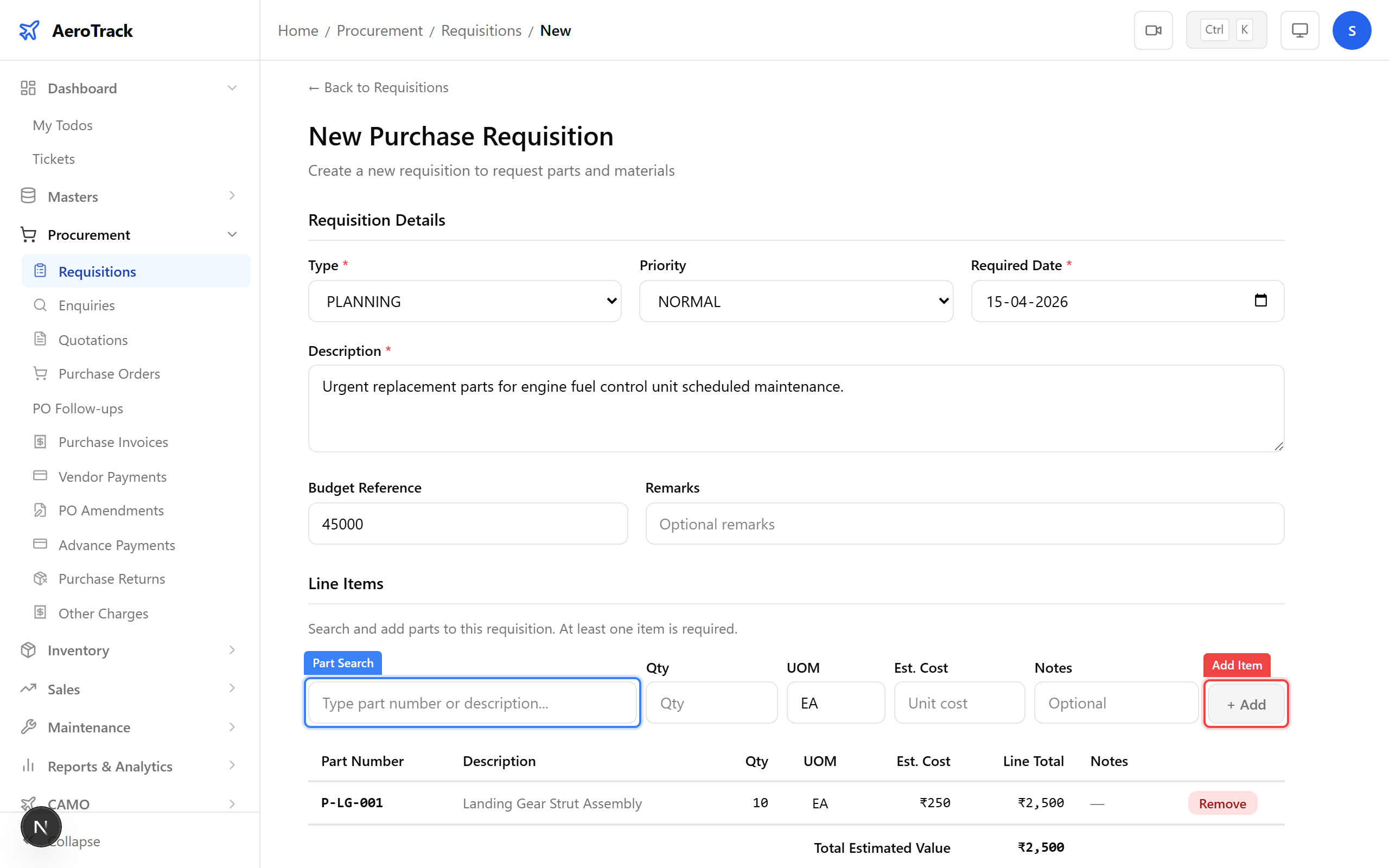
Task: Navigate to Procurement via the breadcrumb
Action: (379, 30)
